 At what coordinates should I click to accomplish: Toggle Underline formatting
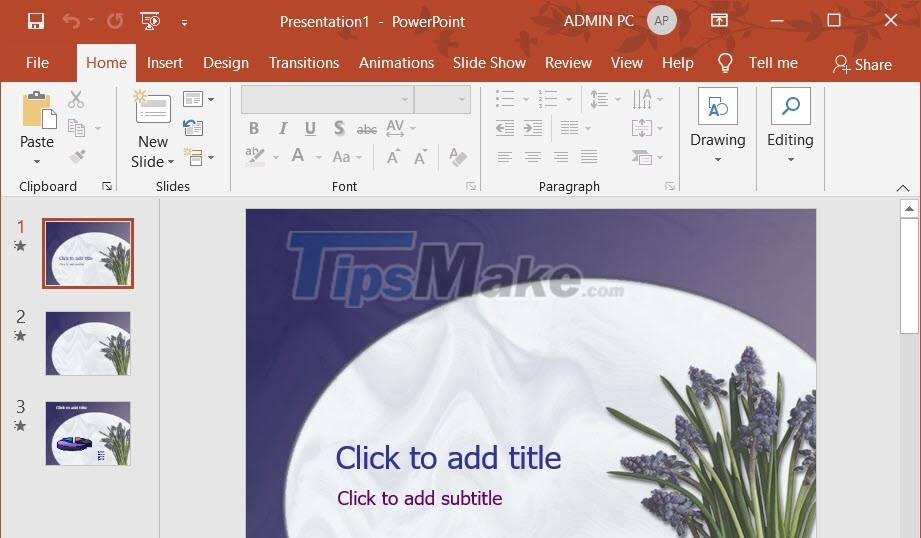coord(310,128)
